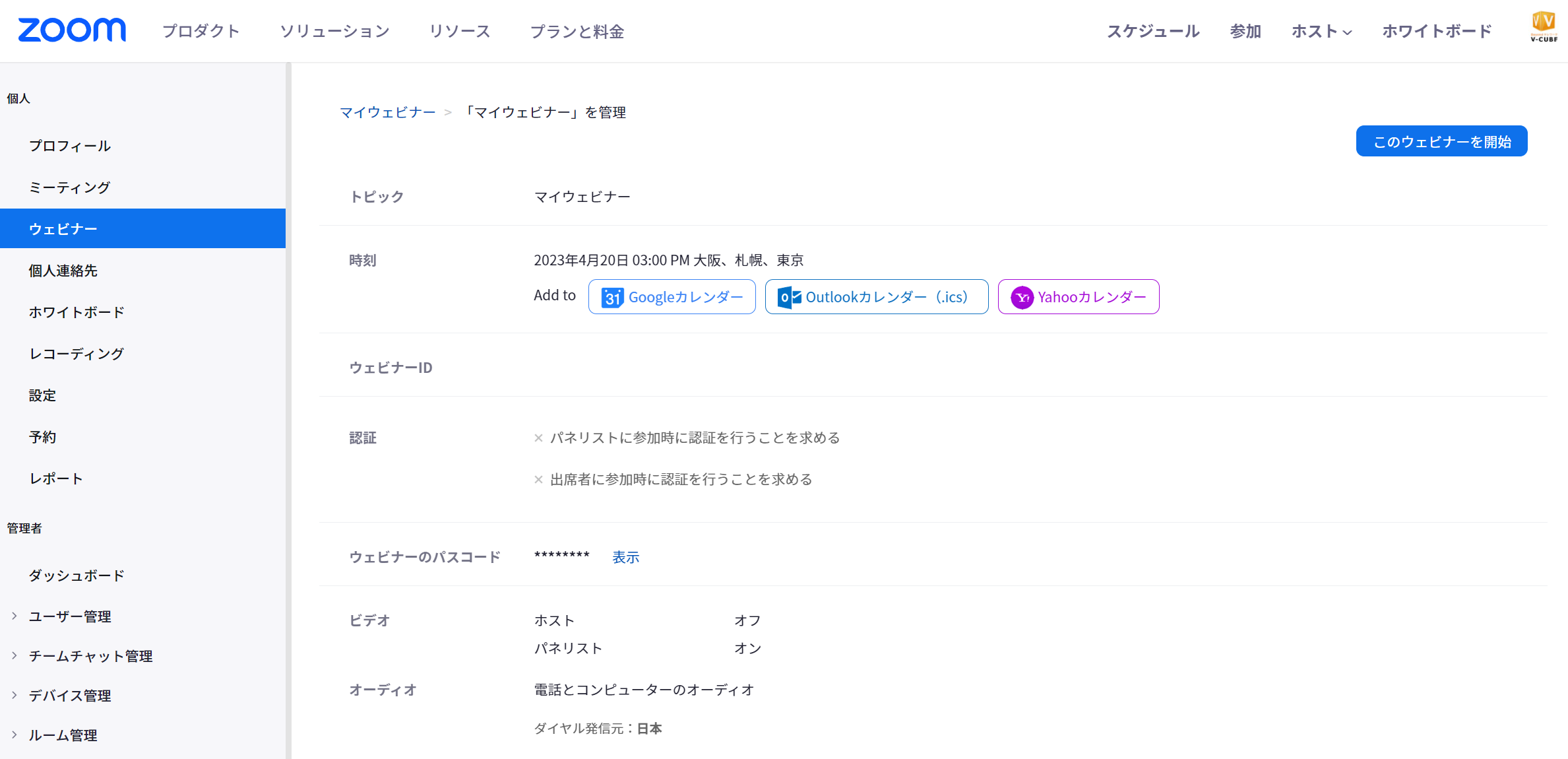The height and width of the screenshot is (759, 1568).
Task: Click the panelist video オン value
Action: [x=747, y=648]
